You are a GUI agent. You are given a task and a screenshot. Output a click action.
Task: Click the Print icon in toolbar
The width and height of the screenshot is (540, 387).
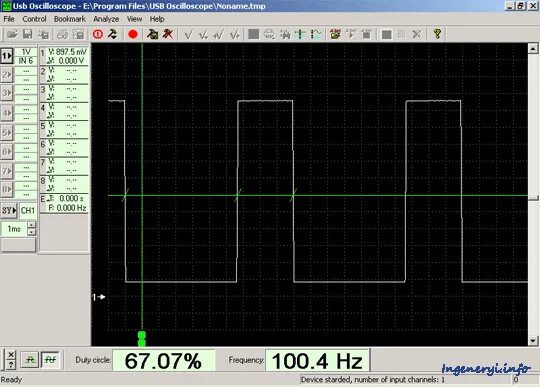tap(63, 34)
